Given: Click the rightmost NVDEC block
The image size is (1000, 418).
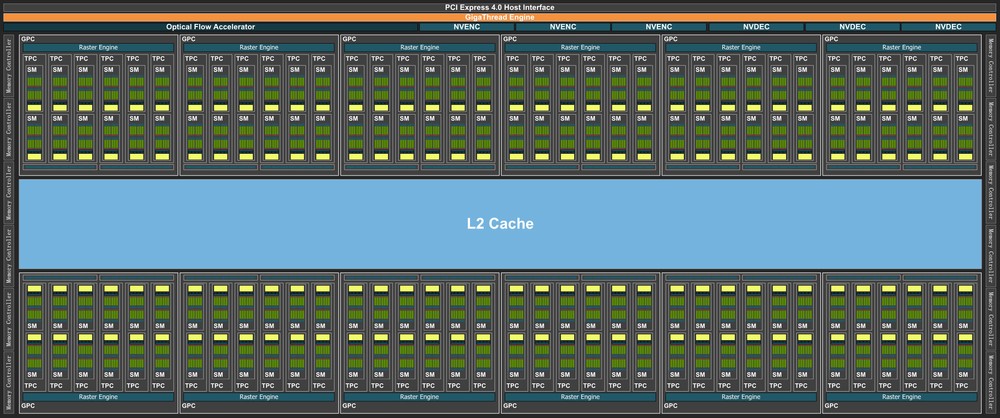Looking at the screenshot, I should [x=948, y=27].
